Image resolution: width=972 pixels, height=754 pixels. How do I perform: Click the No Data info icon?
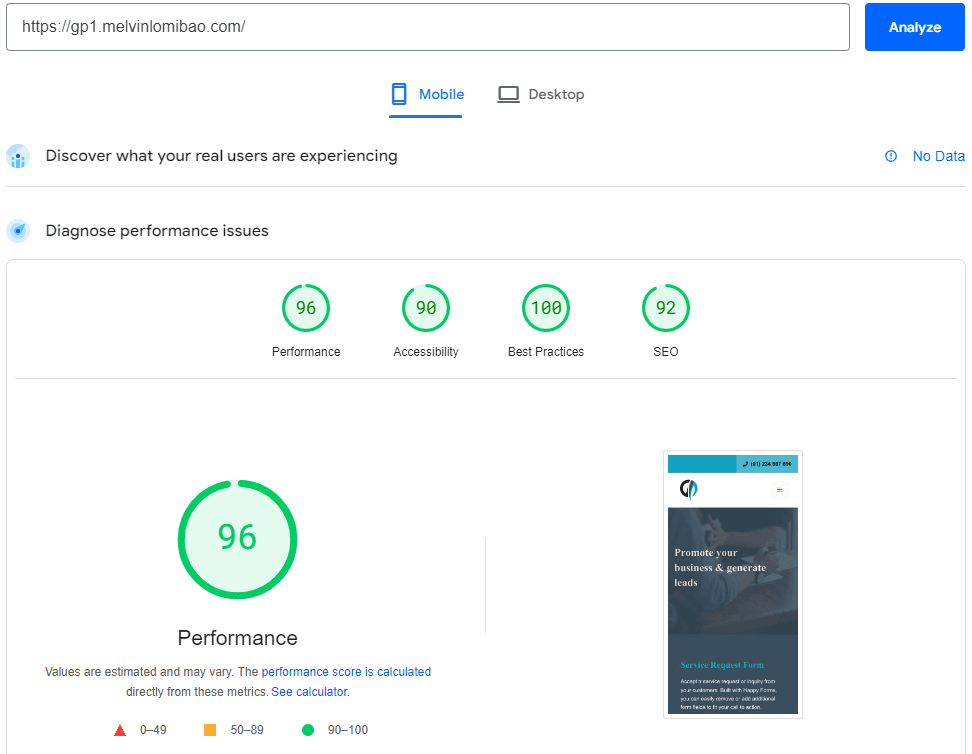pyautogui.click(x=891, y=157)
